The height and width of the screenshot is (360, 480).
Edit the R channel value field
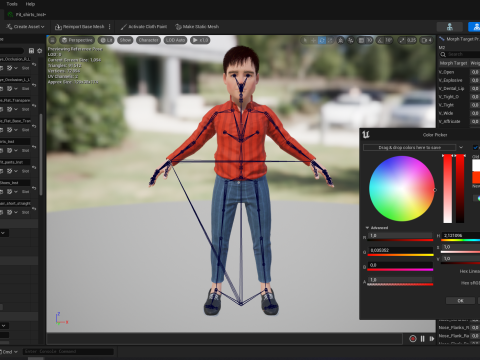(400, 236)
